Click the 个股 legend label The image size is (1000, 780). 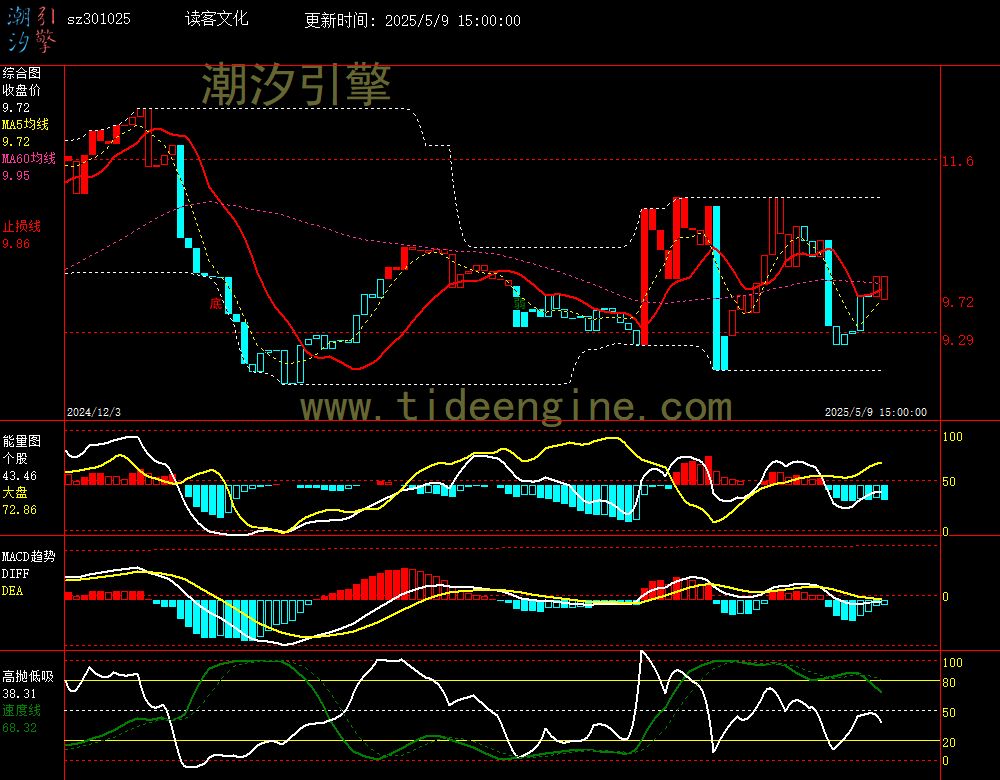coord(15,459)
